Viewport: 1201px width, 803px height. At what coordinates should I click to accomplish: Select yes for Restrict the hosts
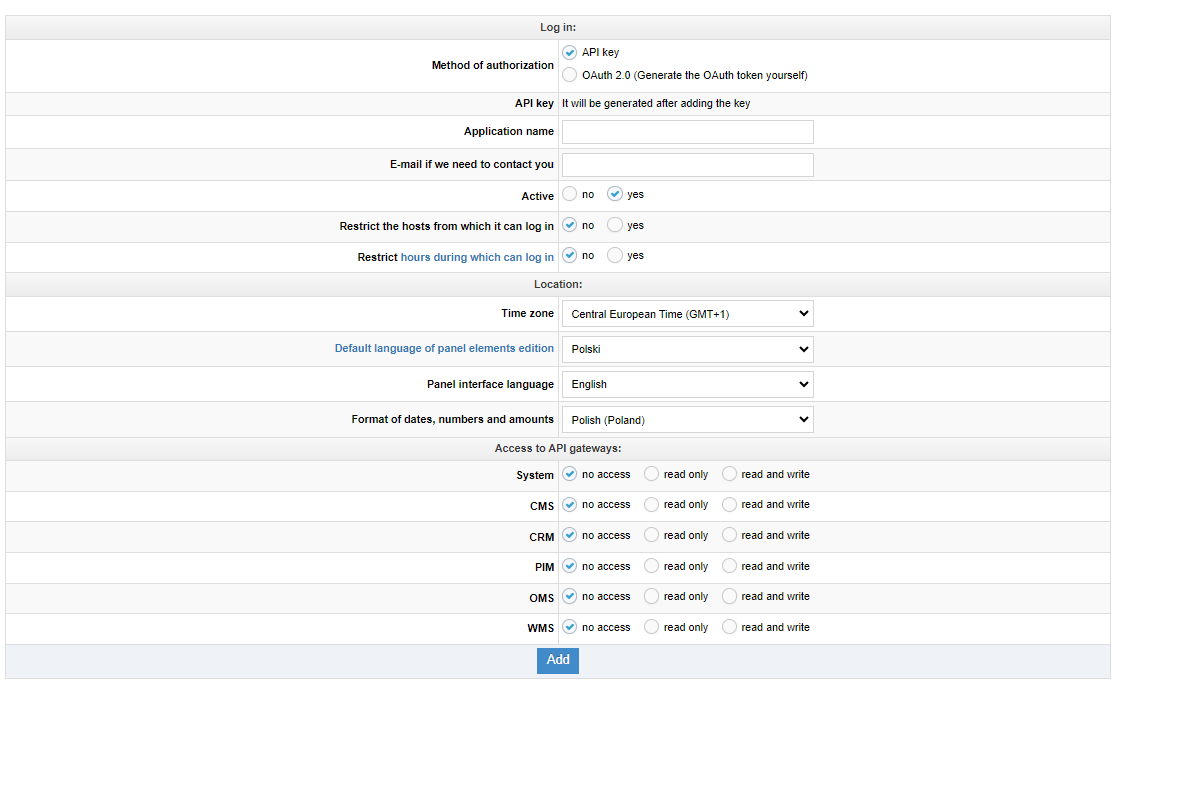click(x=615, y=225)
